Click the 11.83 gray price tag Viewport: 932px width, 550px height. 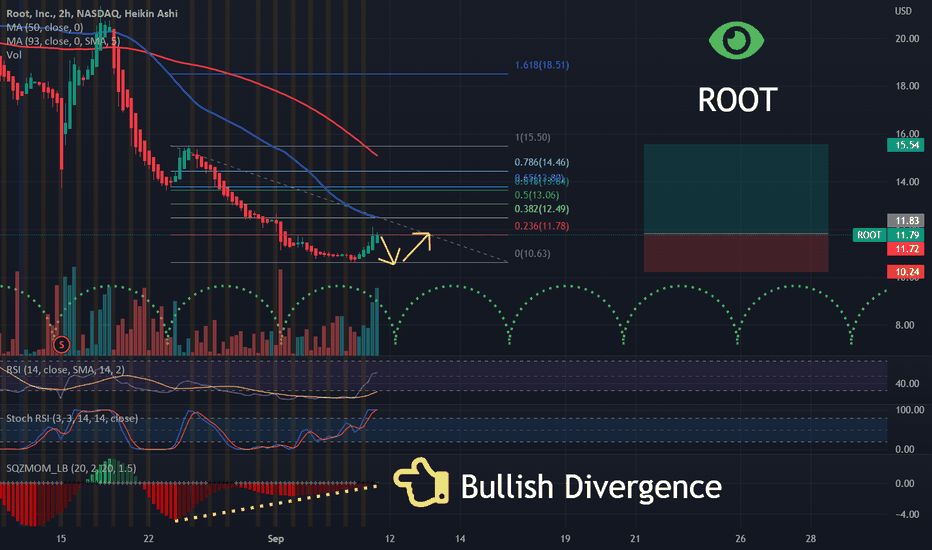pos(906,221)
